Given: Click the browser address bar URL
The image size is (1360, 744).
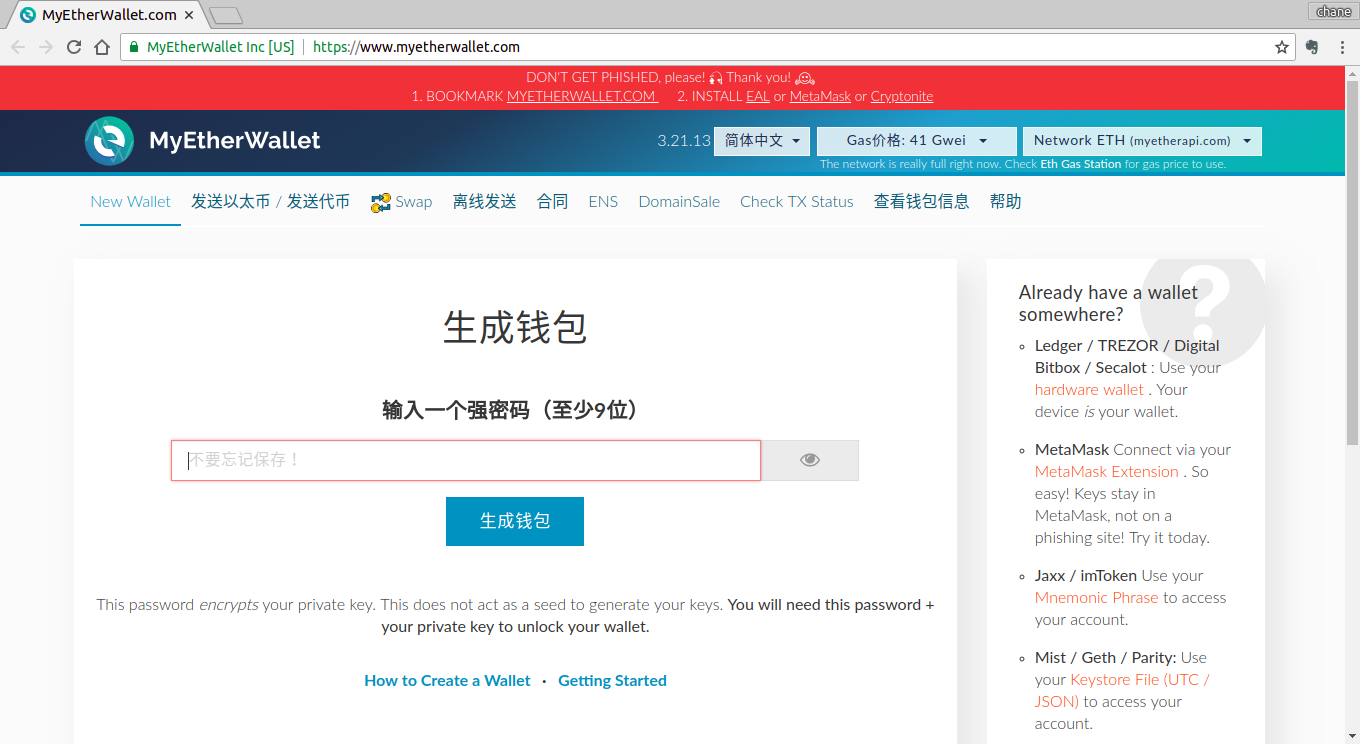Looking at the screenshot, I should click(416, 47).
